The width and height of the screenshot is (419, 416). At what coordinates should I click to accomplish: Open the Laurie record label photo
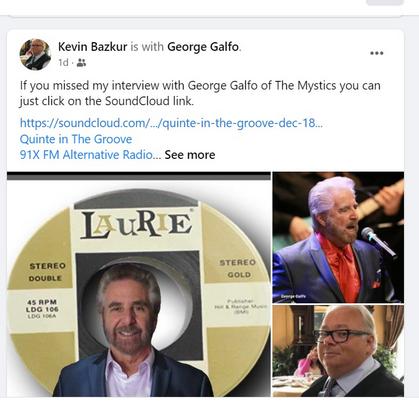pyautogui.click(x=139, y=284)
